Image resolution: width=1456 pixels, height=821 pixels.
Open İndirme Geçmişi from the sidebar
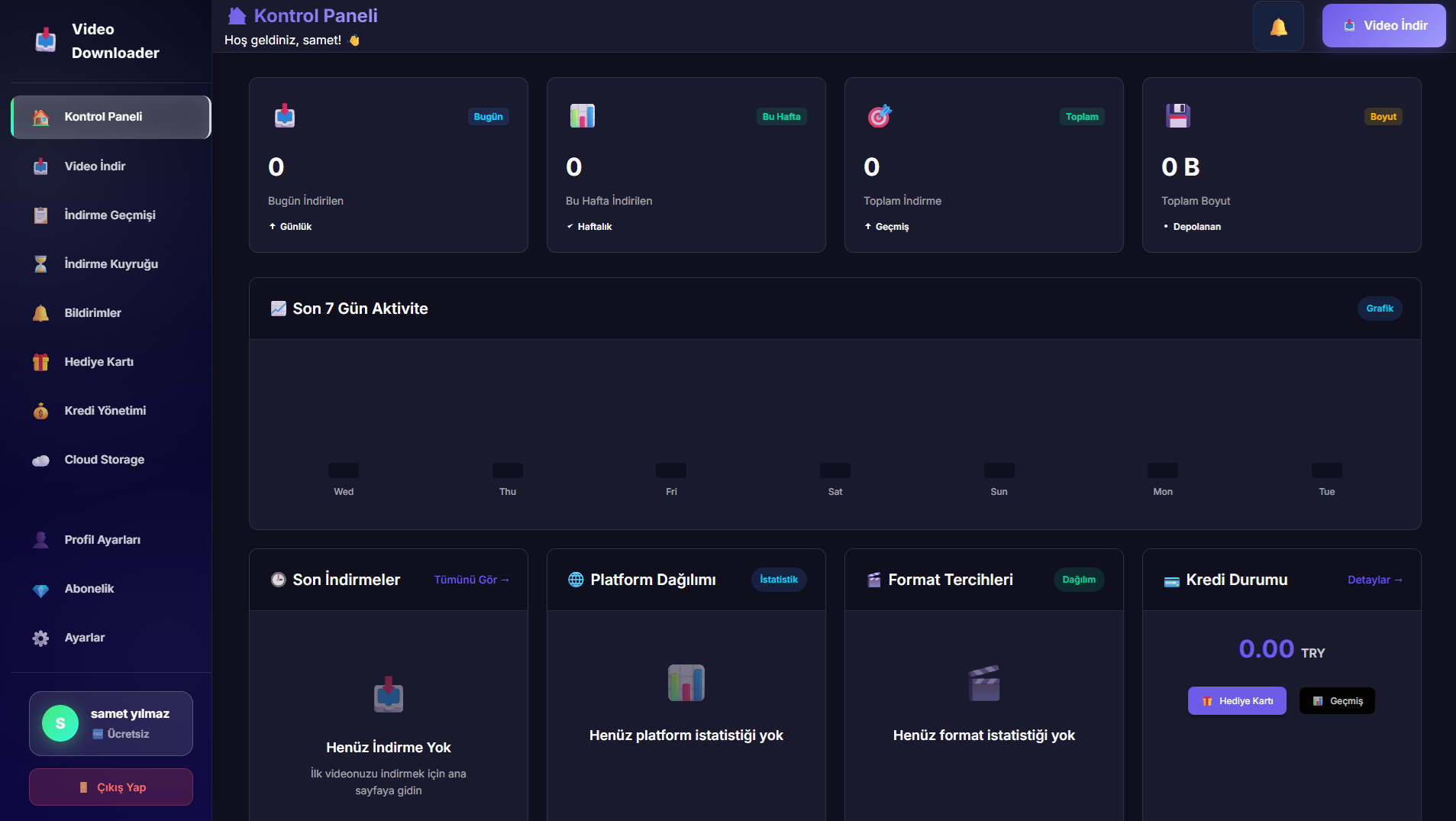point(110,215)
